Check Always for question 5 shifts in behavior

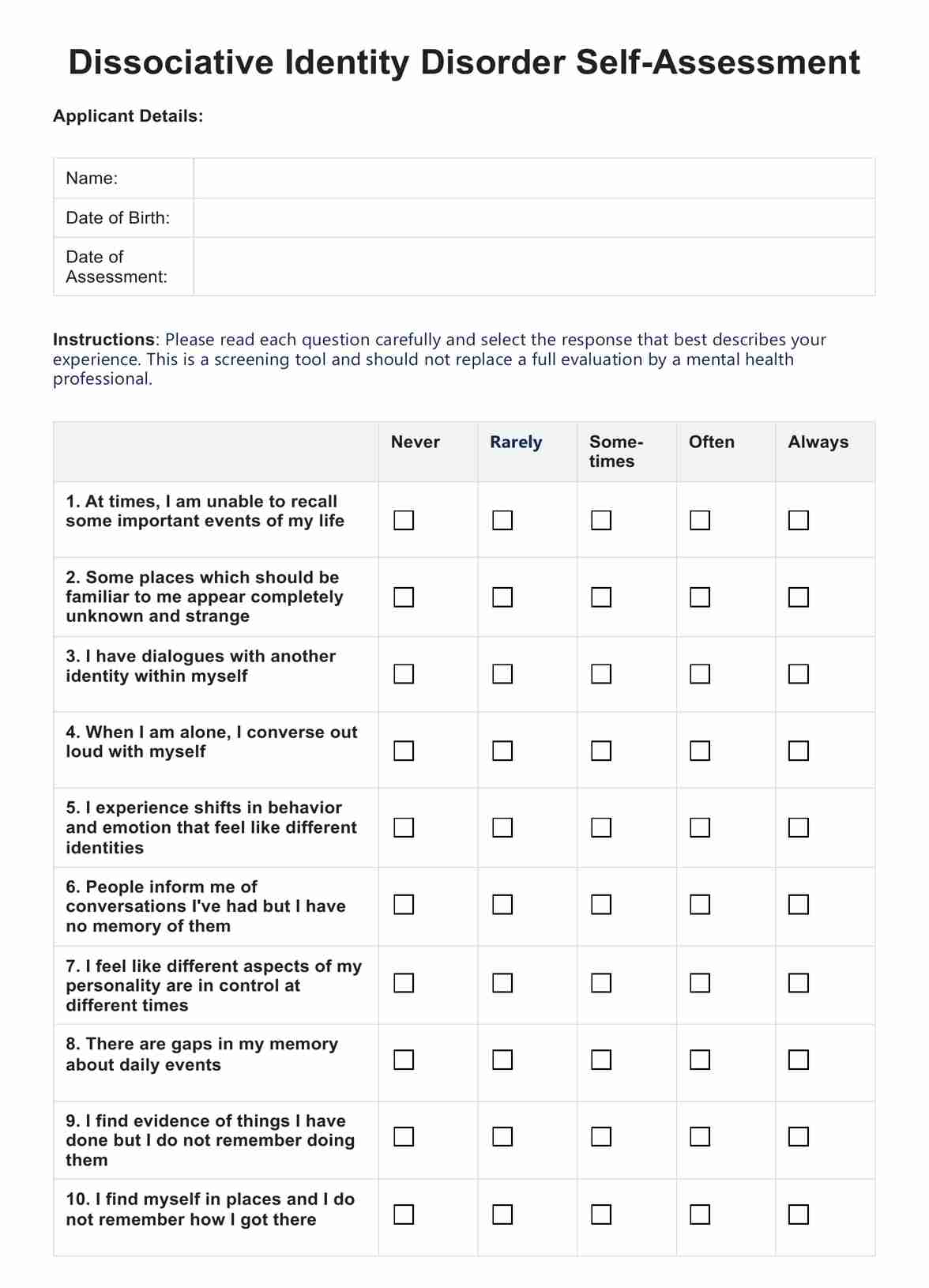coord(799,827)
